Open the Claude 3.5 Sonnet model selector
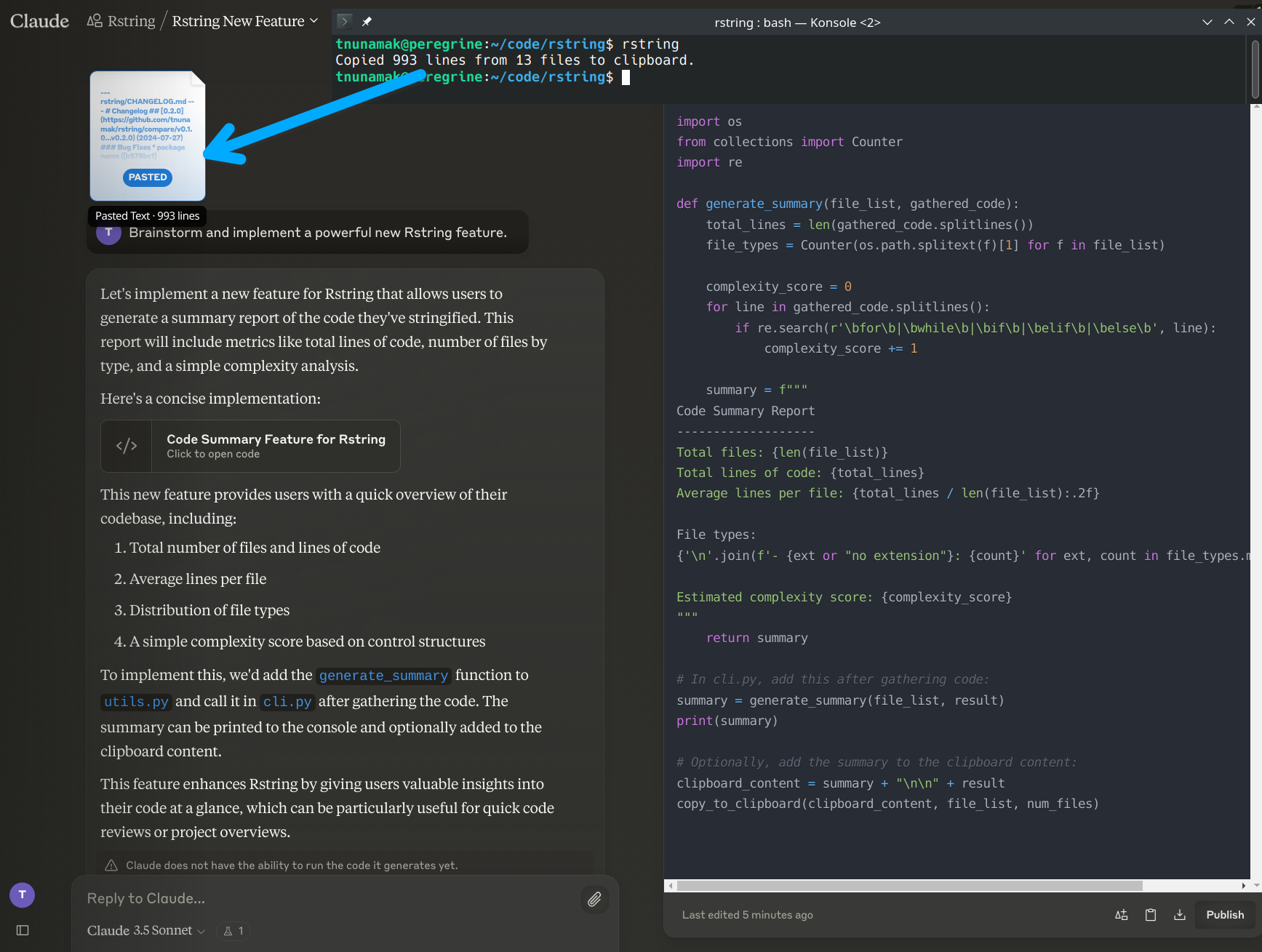This screenshot has height=952, width=1262. point(145,931)
